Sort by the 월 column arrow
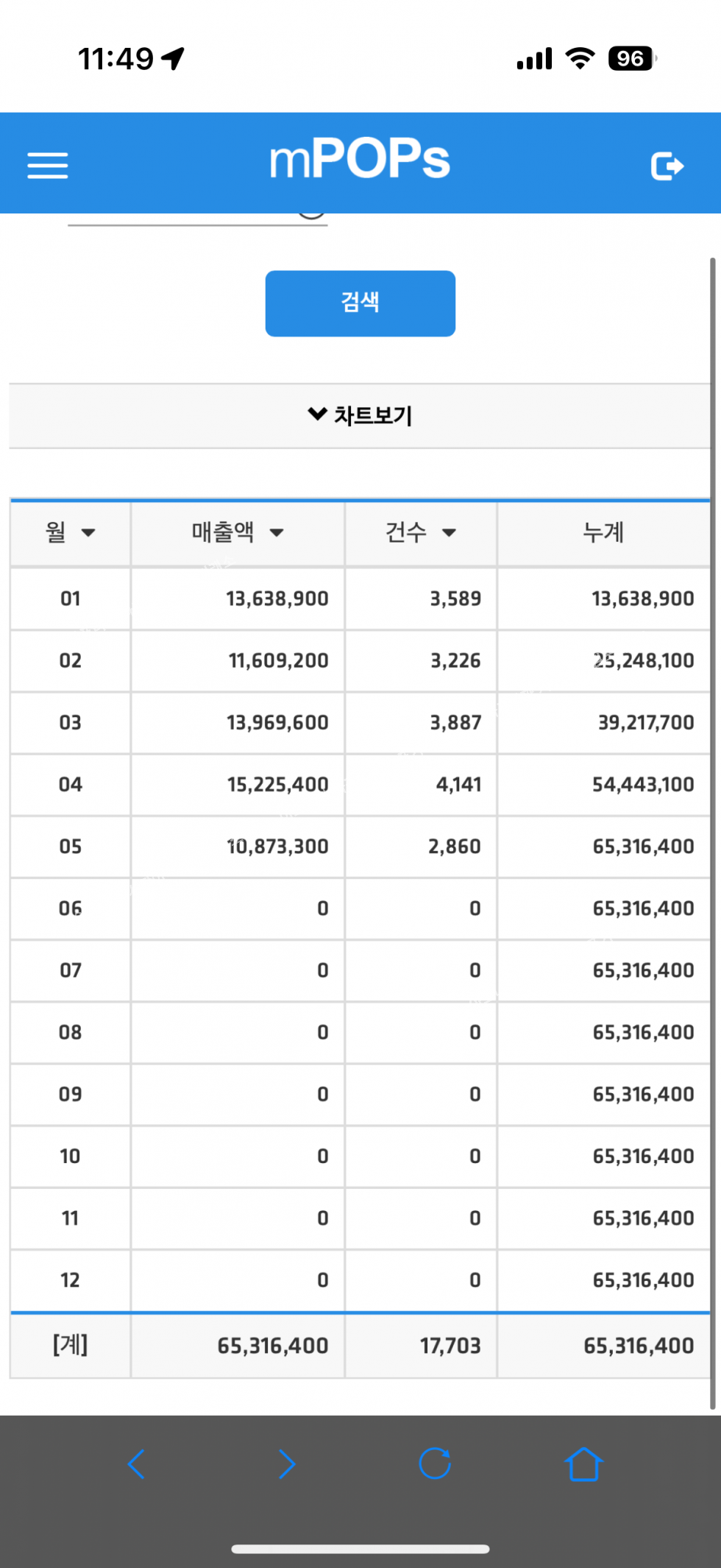The width and height of the screenshot is (721, 1568). [x=88, y=532]
